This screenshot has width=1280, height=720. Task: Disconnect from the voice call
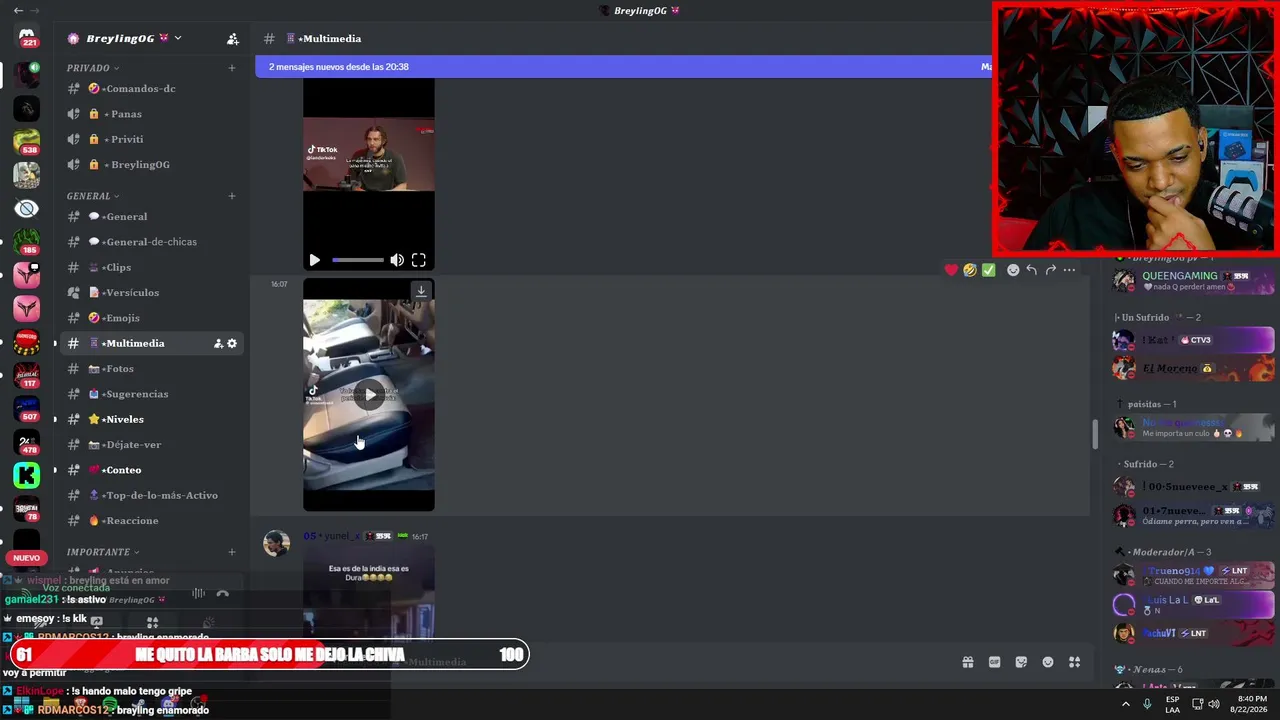222,594
